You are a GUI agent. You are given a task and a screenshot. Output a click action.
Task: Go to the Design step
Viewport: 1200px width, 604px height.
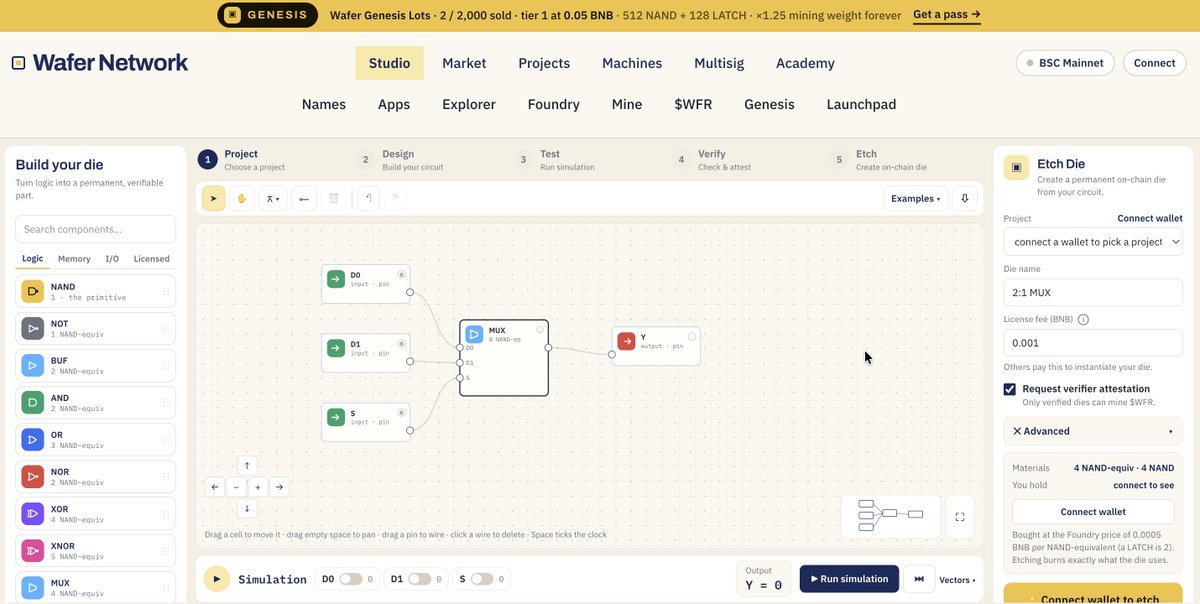398,160
